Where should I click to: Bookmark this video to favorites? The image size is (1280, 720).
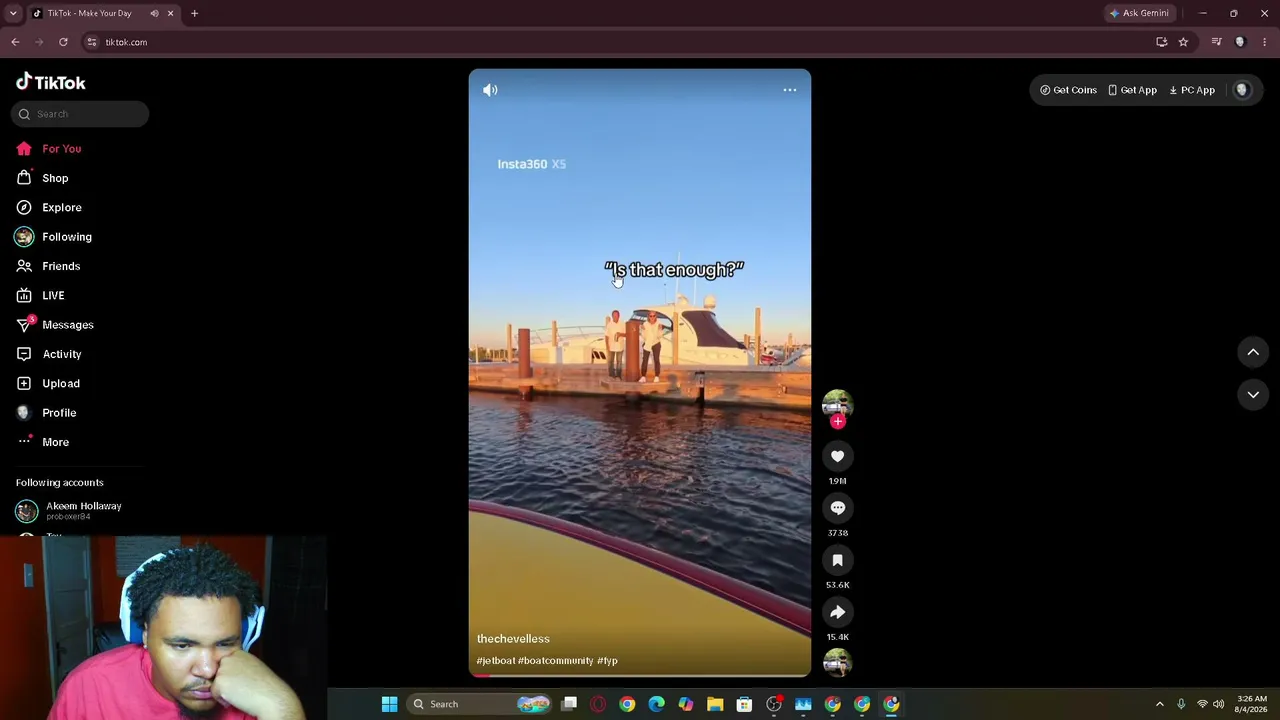click(x=838, y=560)
